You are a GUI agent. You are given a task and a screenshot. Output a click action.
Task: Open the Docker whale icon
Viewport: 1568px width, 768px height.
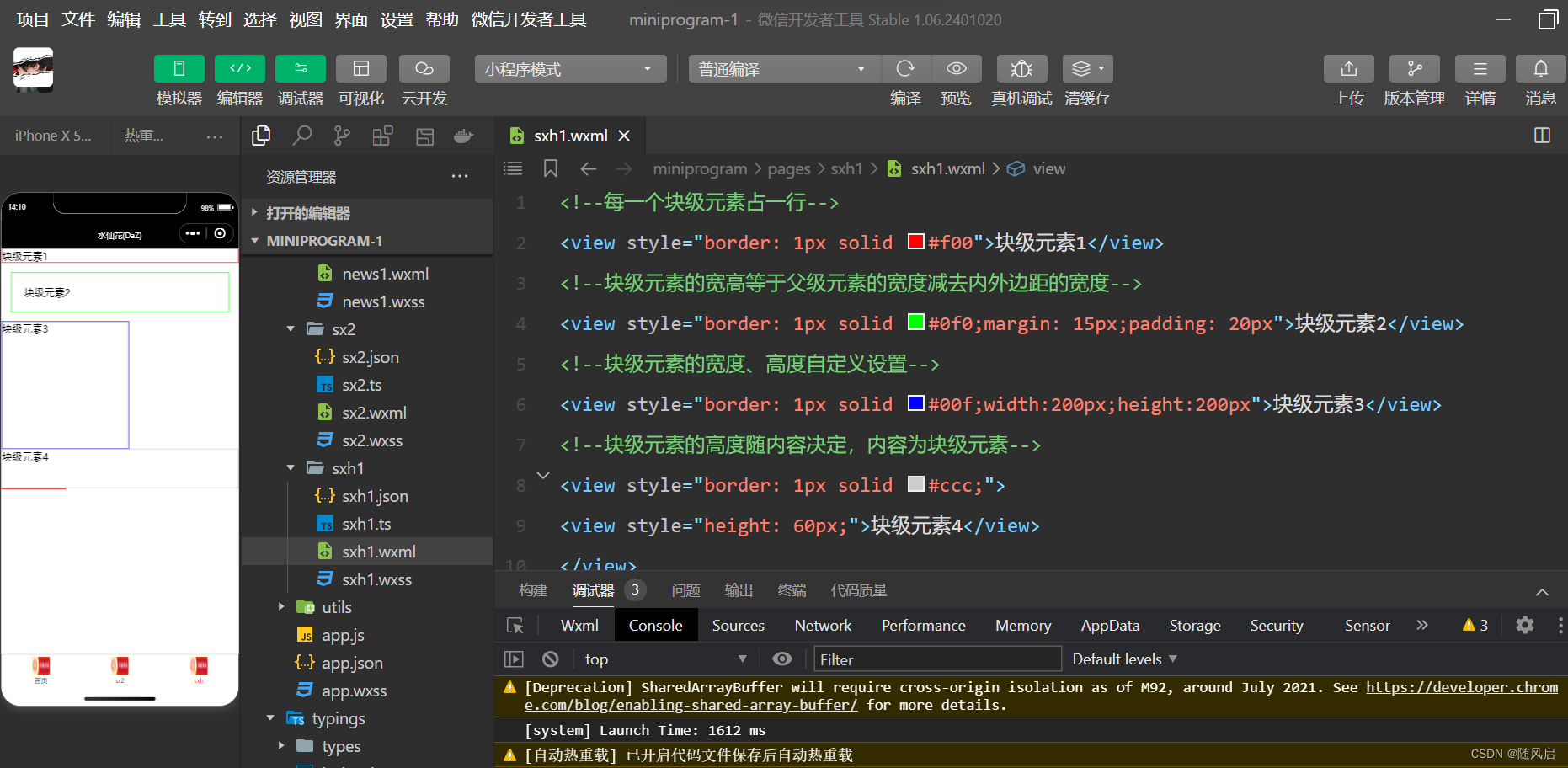[x=464, y=136]
